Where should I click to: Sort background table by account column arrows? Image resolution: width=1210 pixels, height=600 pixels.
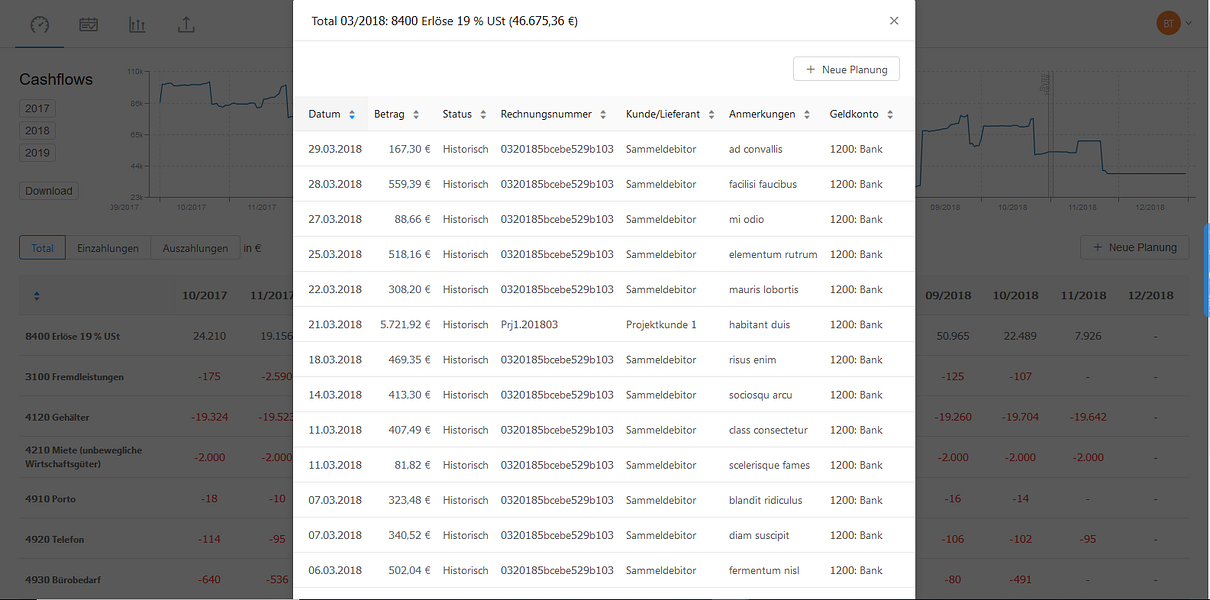coord(37,296)
